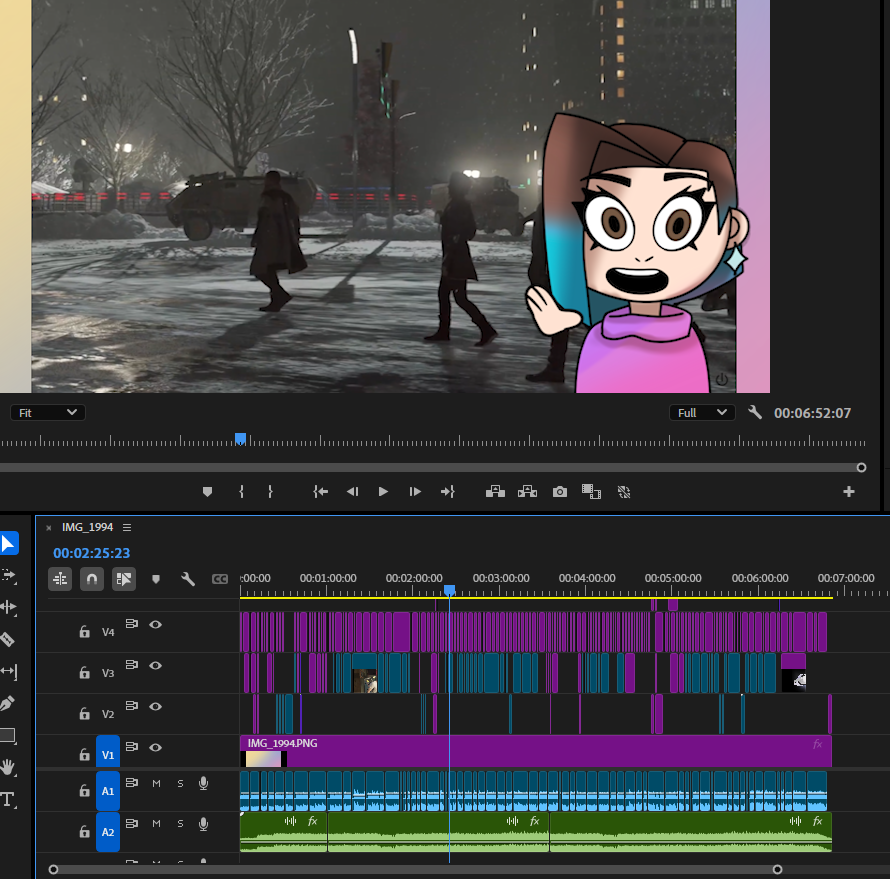Select the IMG_1994.PNG clip on V1
The image size is (890, 879).
536,751
